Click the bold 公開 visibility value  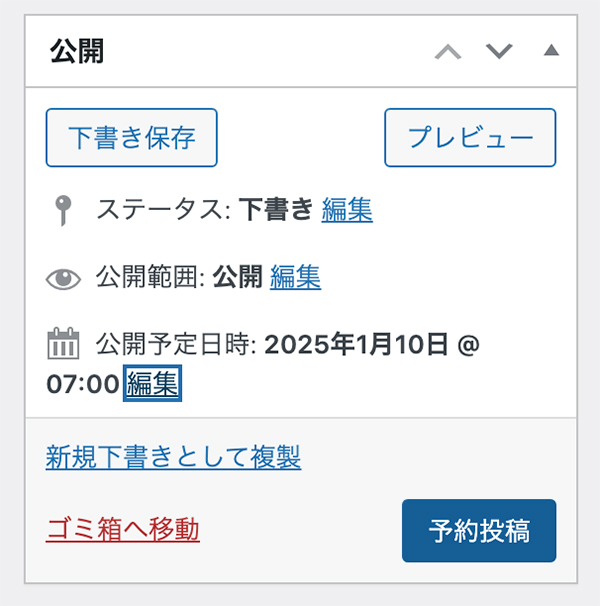click(x=238, y=277)
